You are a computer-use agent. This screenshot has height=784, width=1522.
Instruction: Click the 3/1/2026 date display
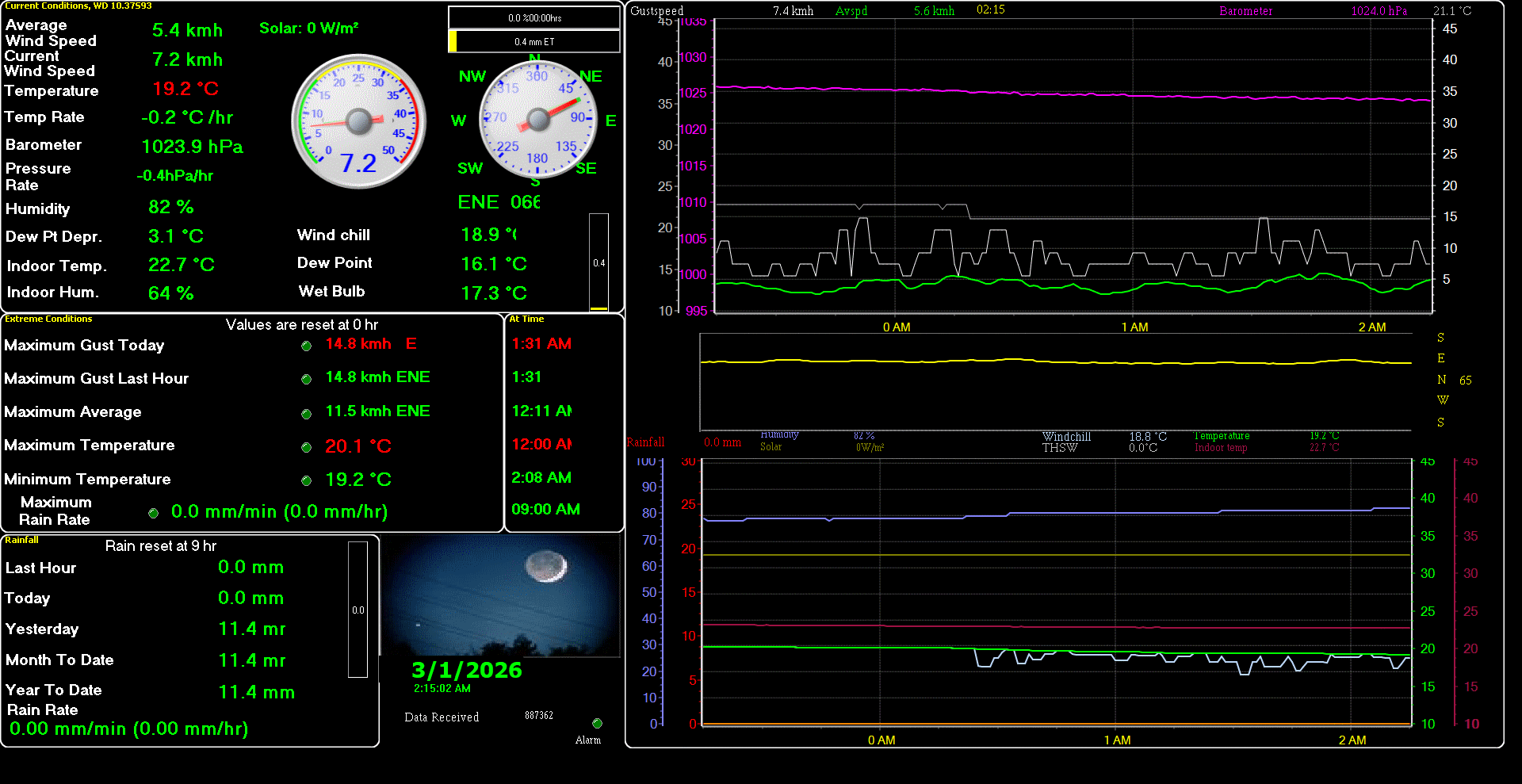[466, 671]
